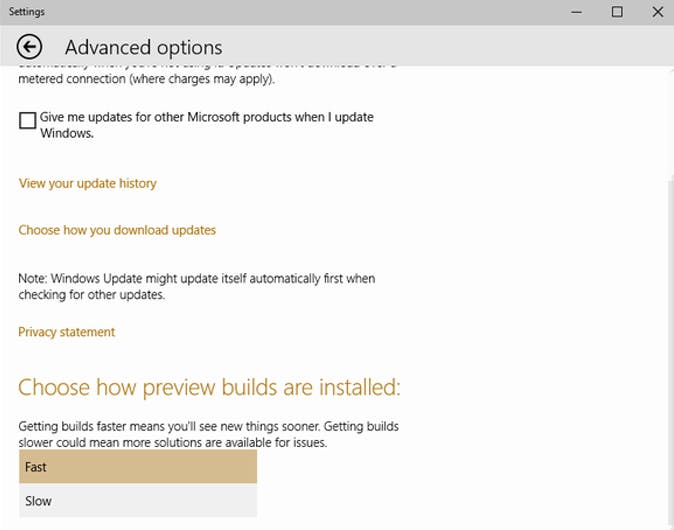The height and width of the screenshot is (530, 674).
Task: Open Choose how you download updates
Action: [117, 230]
